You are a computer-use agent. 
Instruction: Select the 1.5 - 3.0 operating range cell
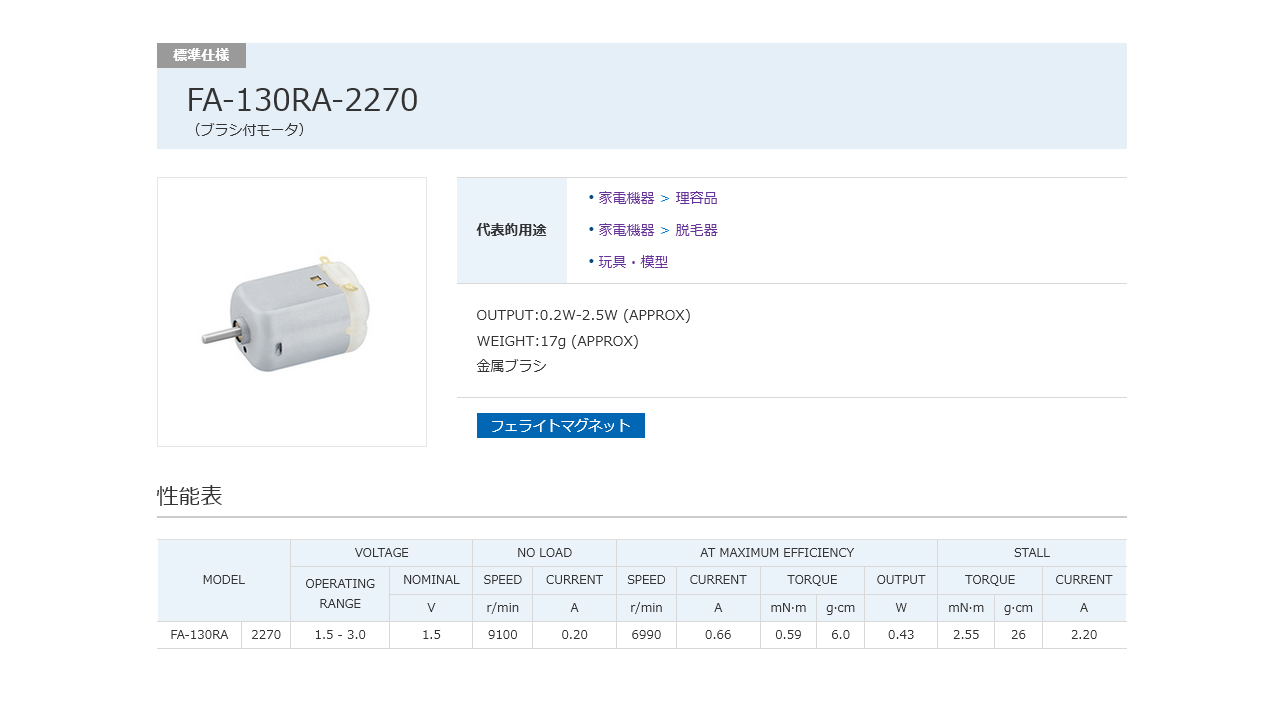(x=340, y=635)
